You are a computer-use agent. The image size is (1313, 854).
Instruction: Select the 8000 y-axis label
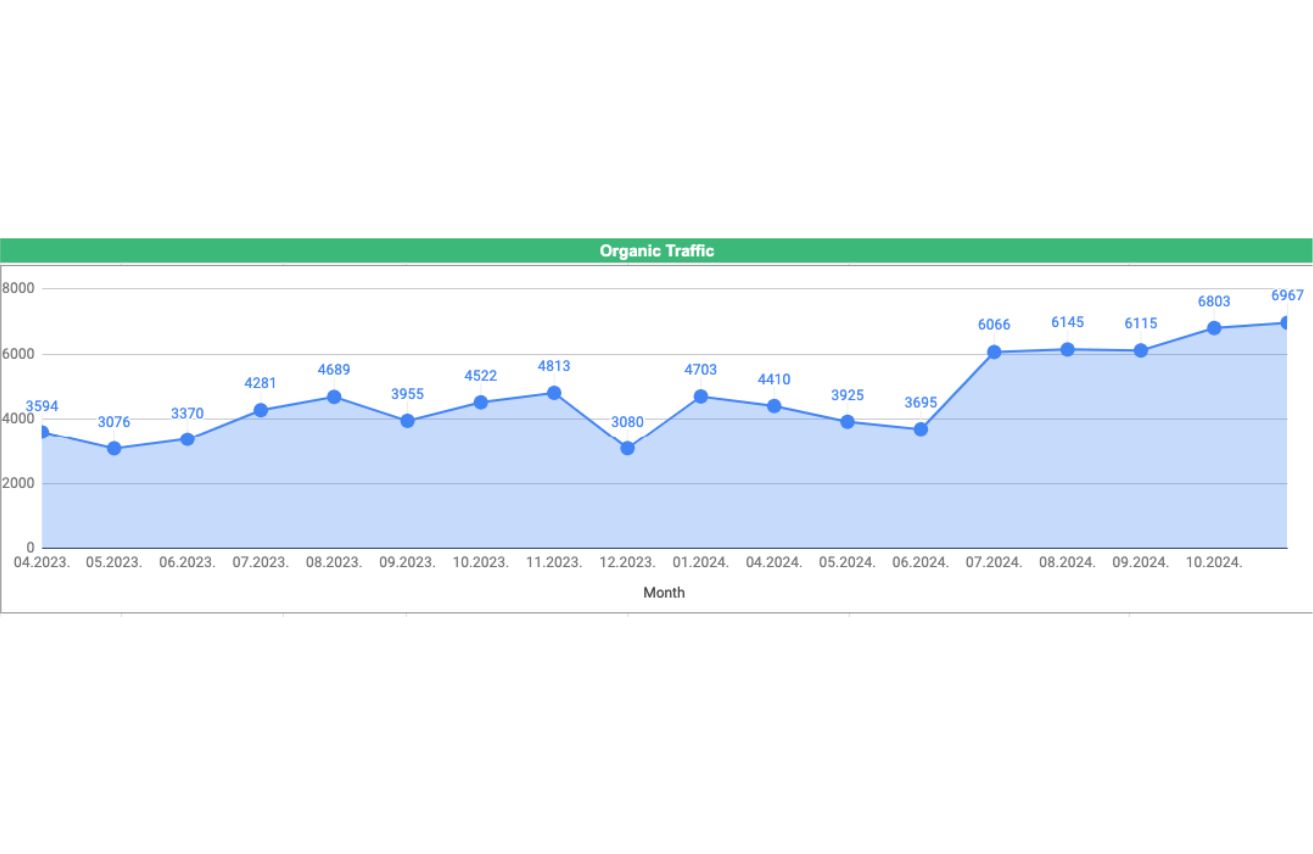tap(18, 288)
